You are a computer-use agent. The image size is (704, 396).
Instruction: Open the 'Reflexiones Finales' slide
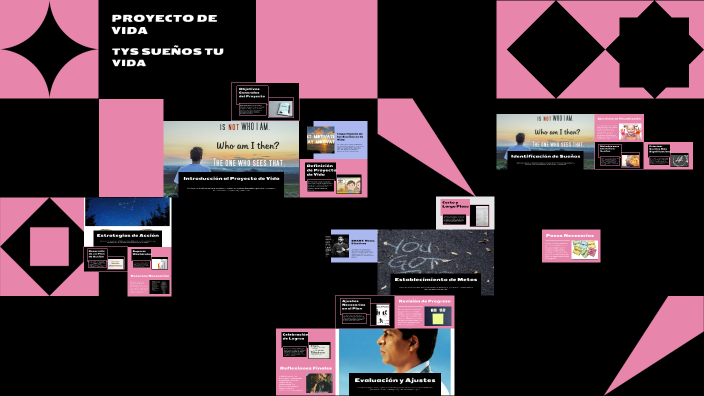point(306,378)
